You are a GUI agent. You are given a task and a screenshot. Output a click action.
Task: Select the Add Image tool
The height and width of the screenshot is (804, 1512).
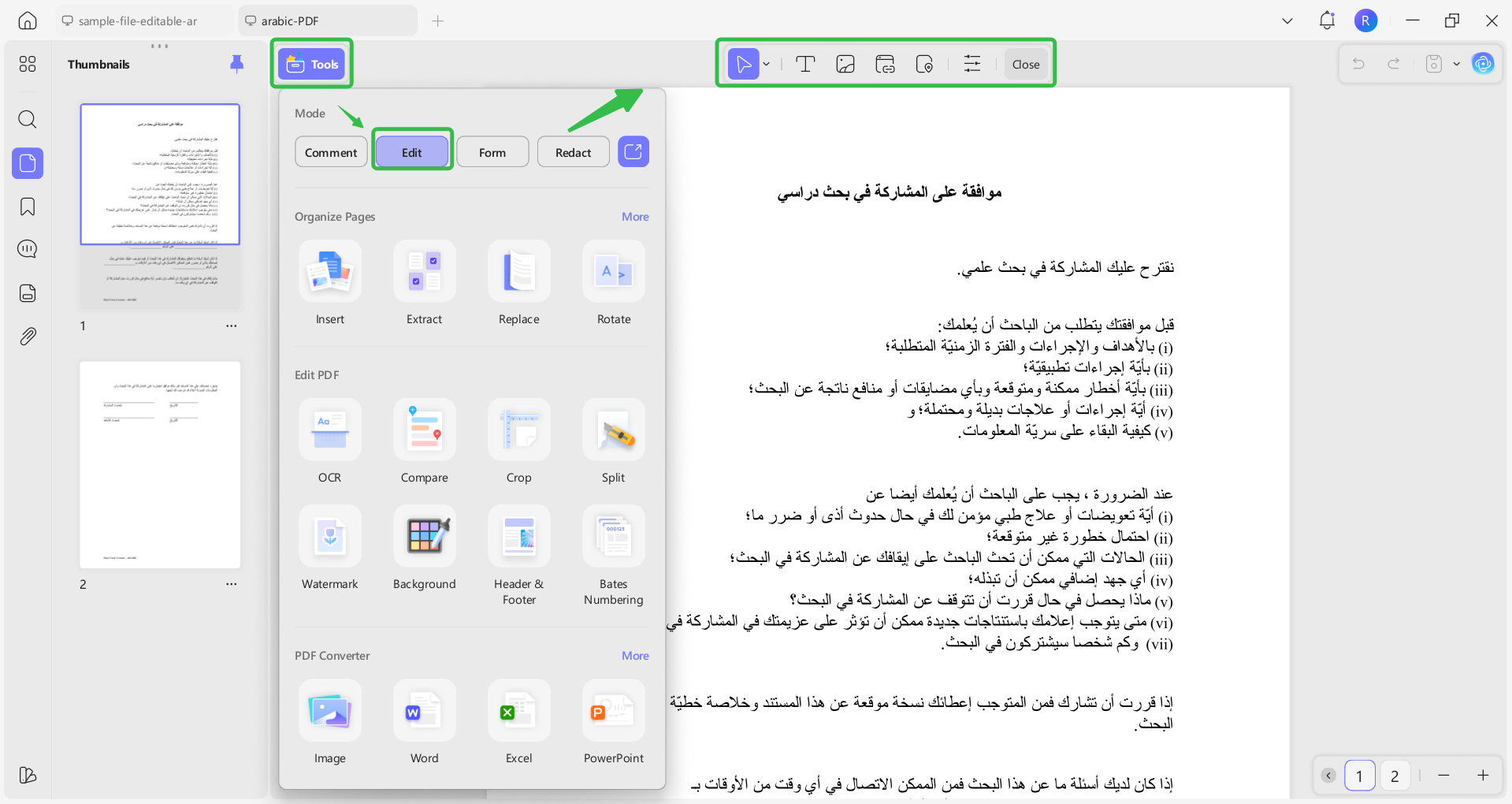[845, 64]
